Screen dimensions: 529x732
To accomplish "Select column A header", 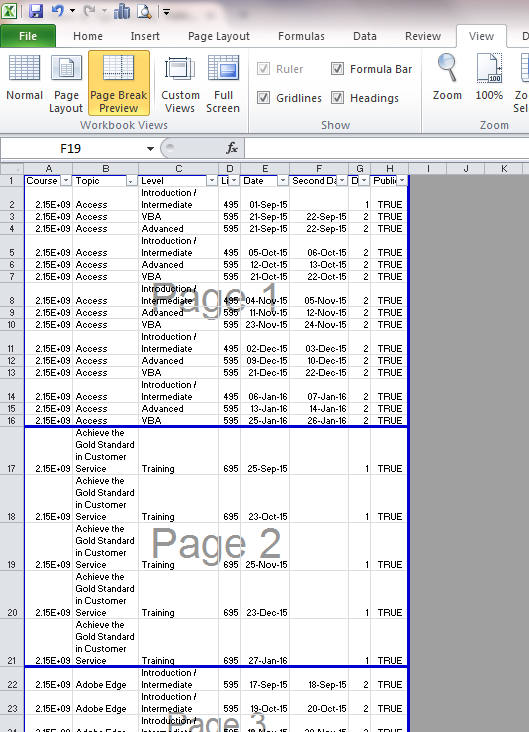I will pos(49,169).
